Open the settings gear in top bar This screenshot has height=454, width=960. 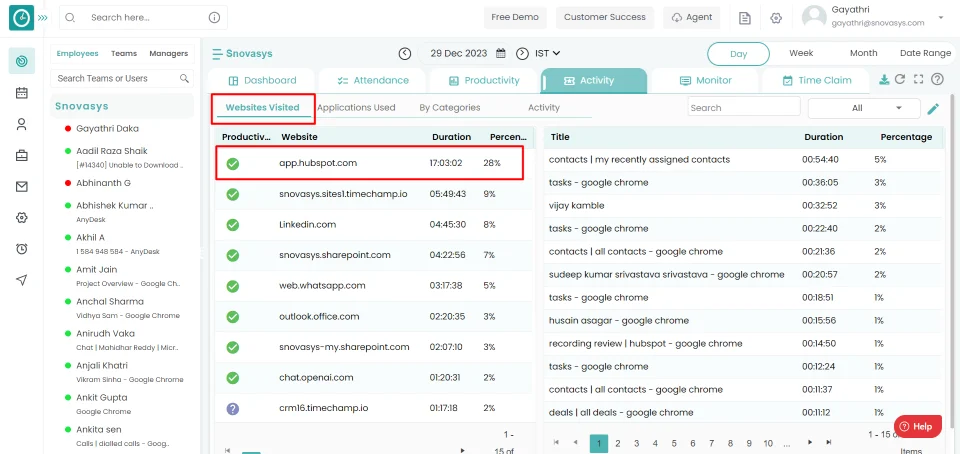(x=776, y=18)
